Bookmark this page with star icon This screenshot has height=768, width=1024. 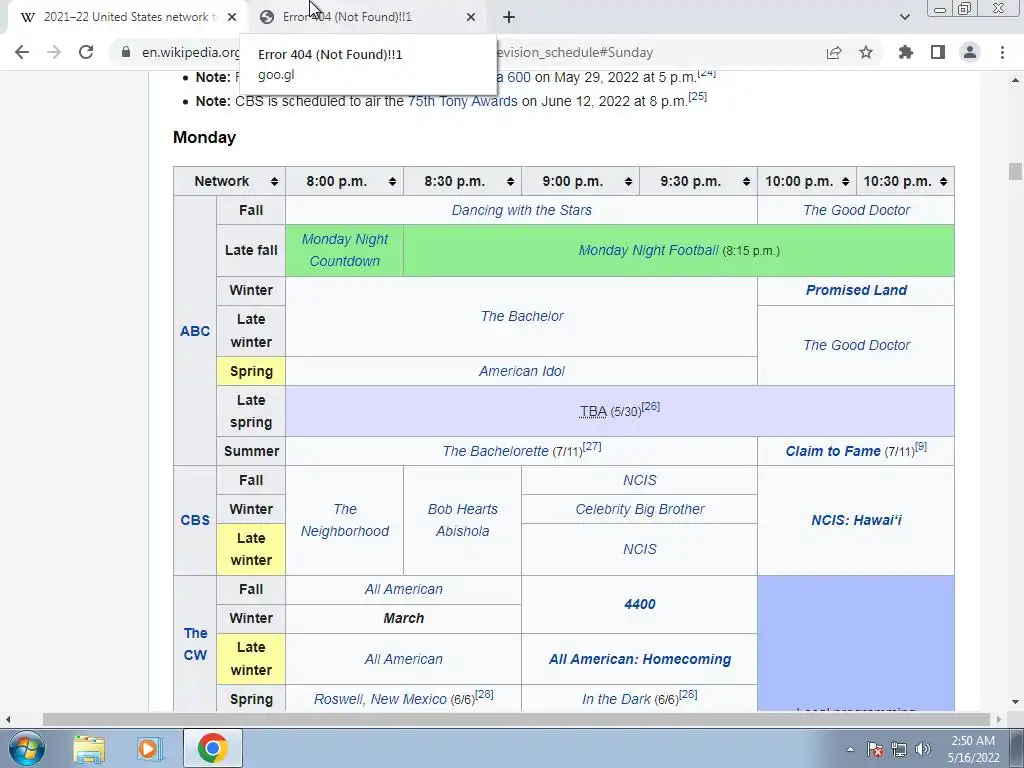(x=866, y=52)
